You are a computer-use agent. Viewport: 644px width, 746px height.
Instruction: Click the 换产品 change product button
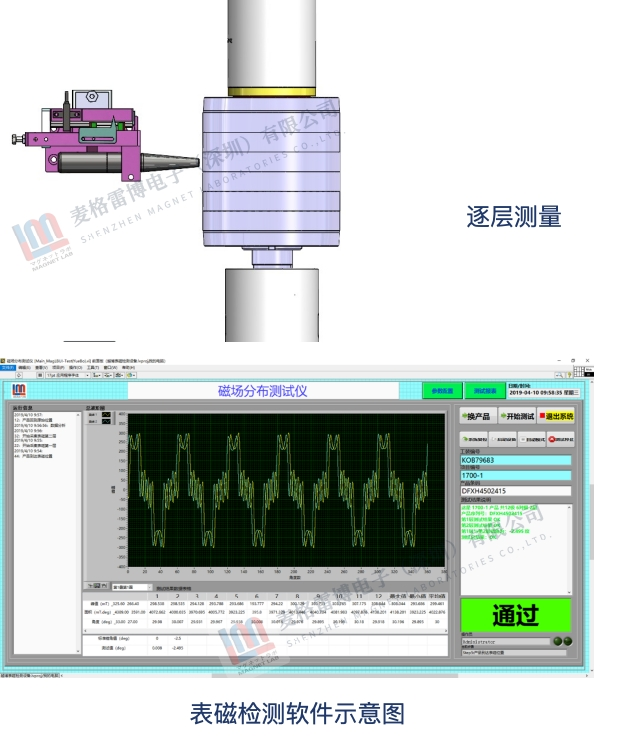click(476, 416)
